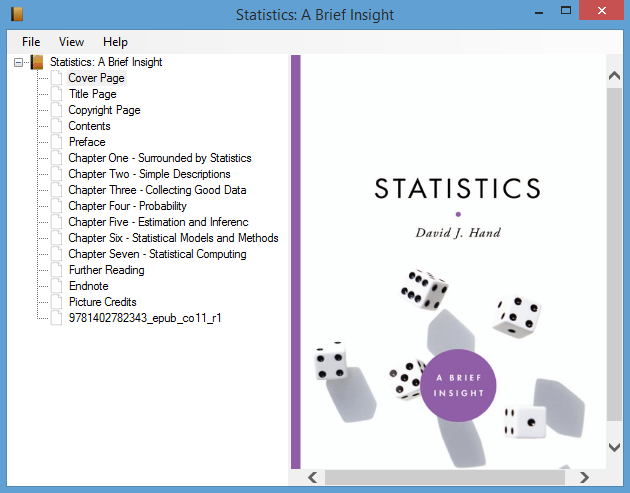This screenshot has width=630, height=493.
Task: Minimize the ebook reader window
Action: 539,13
